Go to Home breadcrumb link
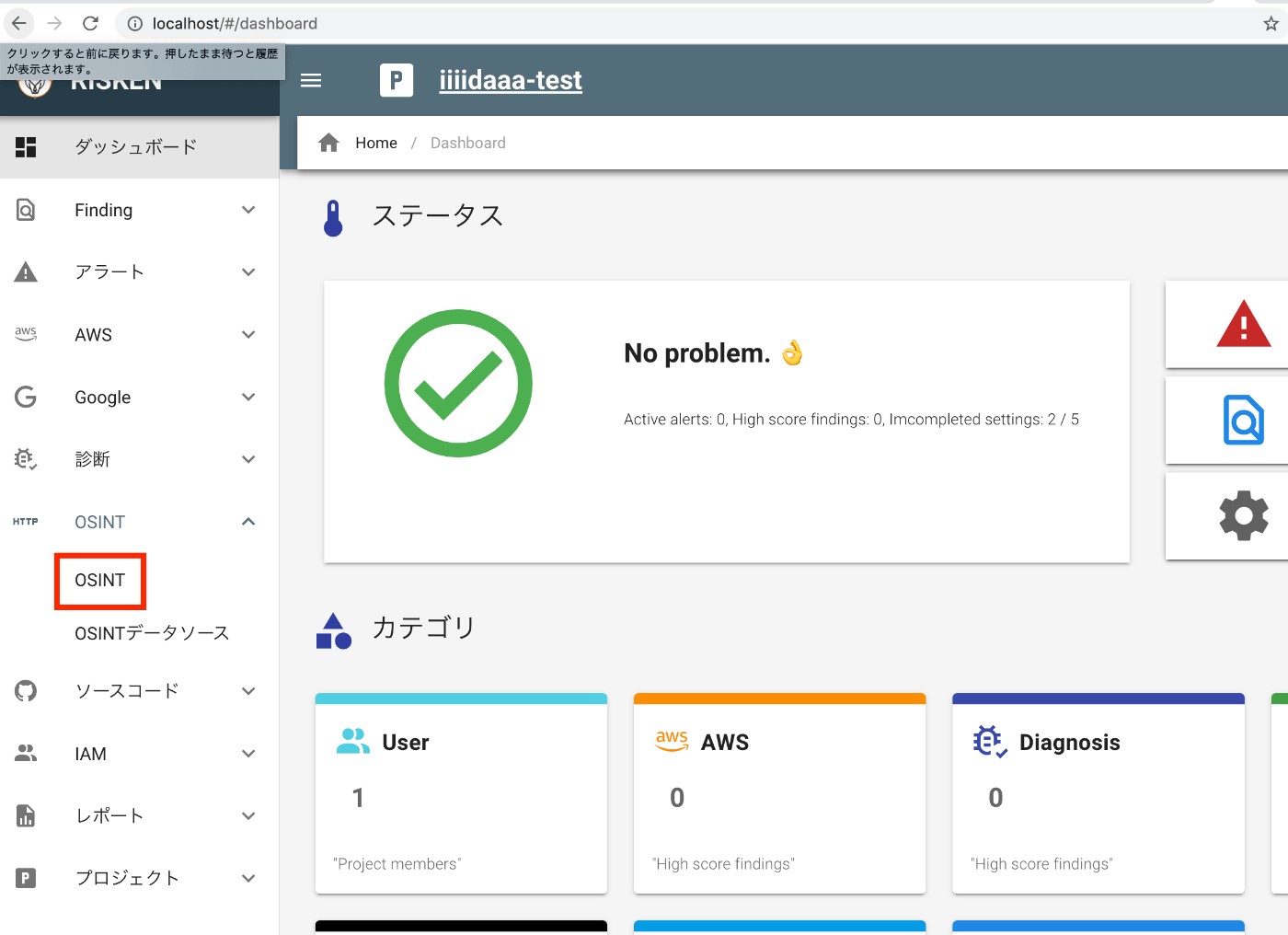 tap(376, 143)
